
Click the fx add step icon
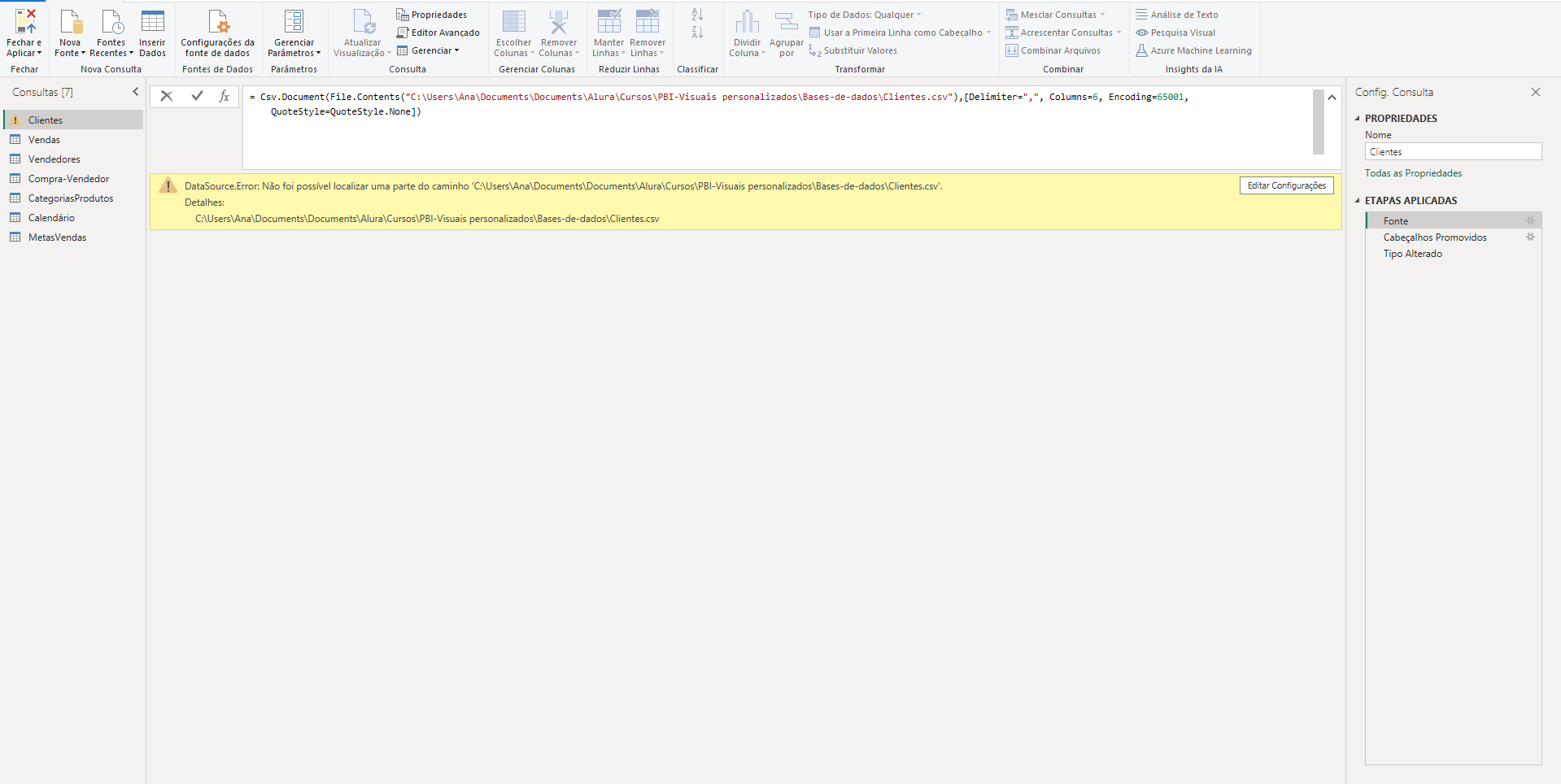coord(224,96)
